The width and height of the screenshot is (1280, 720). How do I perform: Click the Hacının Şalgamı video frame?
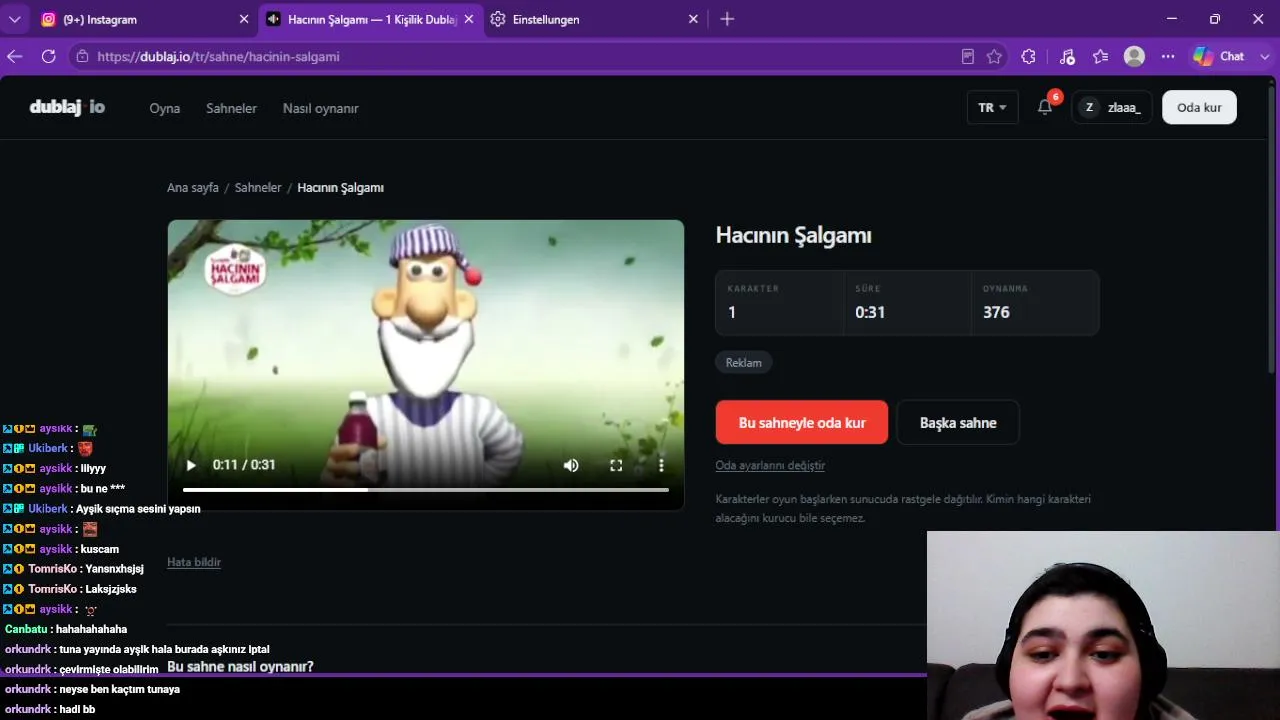[x=426, y=365]
